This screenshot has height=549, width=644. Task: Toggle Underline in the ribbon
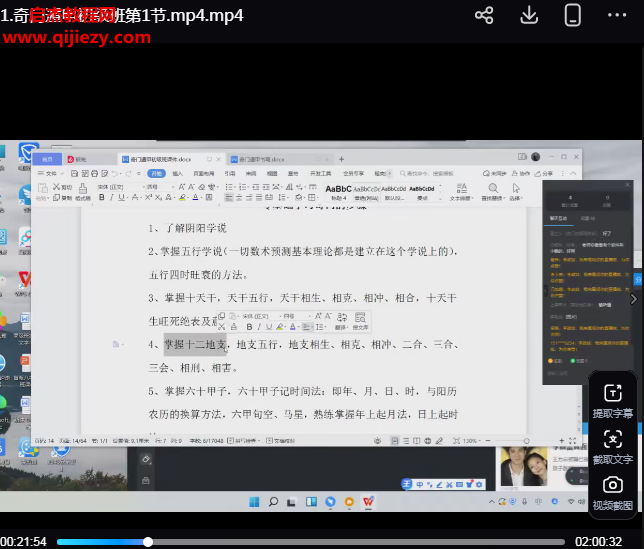121,198
